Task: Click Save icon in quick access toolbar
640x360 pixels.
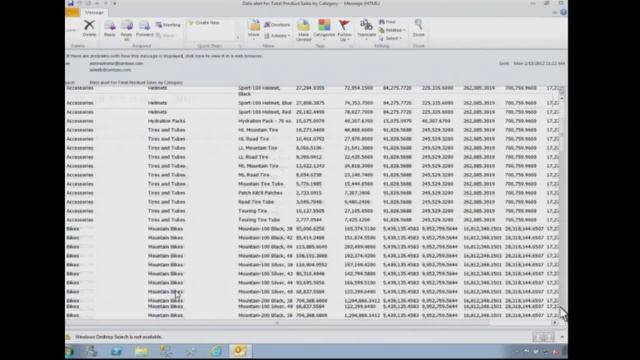Action: tap(71, 3)
